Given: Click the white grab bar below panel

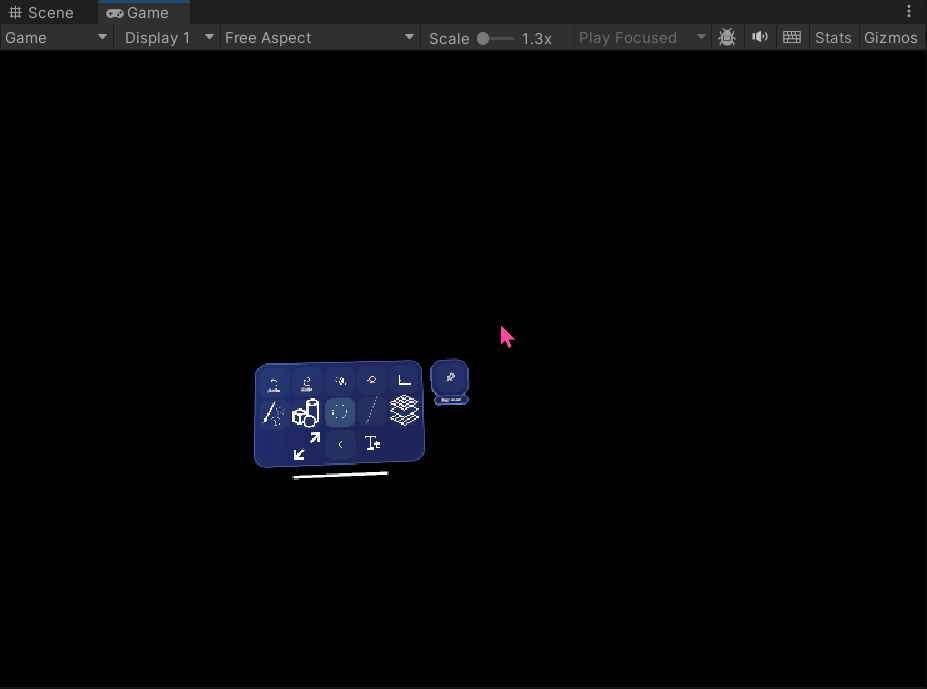Looking at the screenshot, I should pyautogui.click(x=341, y=475).
